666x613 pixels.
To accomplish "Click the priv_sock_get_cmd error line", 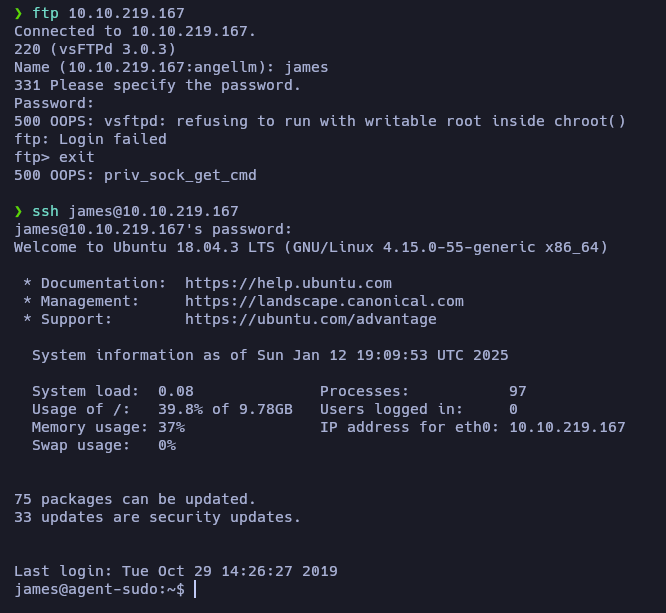I will click(x=135, y=175).
